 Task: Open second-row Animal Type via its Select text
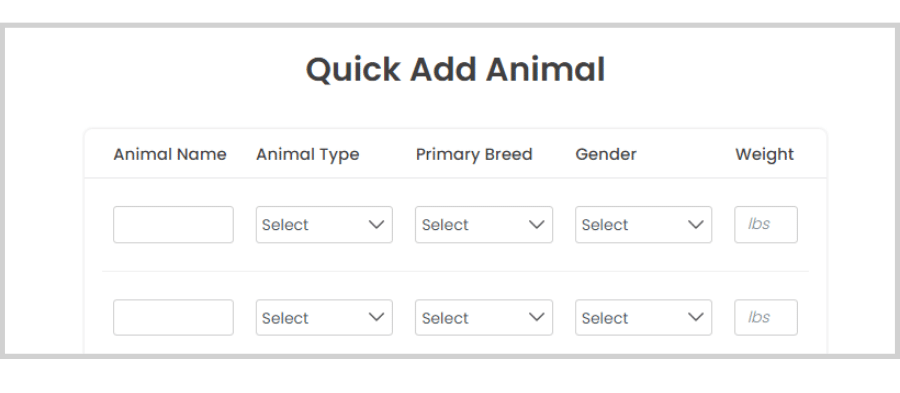tap(285, 318)
